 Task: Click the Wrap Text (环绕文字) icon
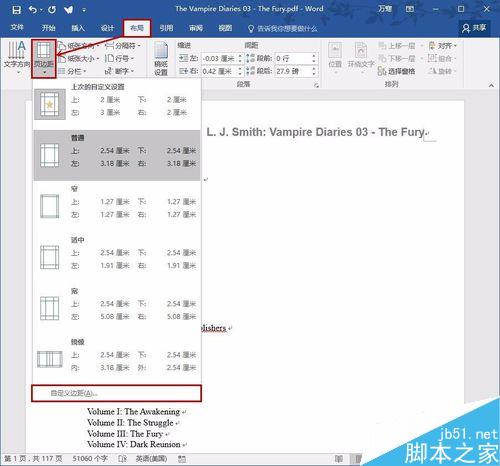coord(361,56)
